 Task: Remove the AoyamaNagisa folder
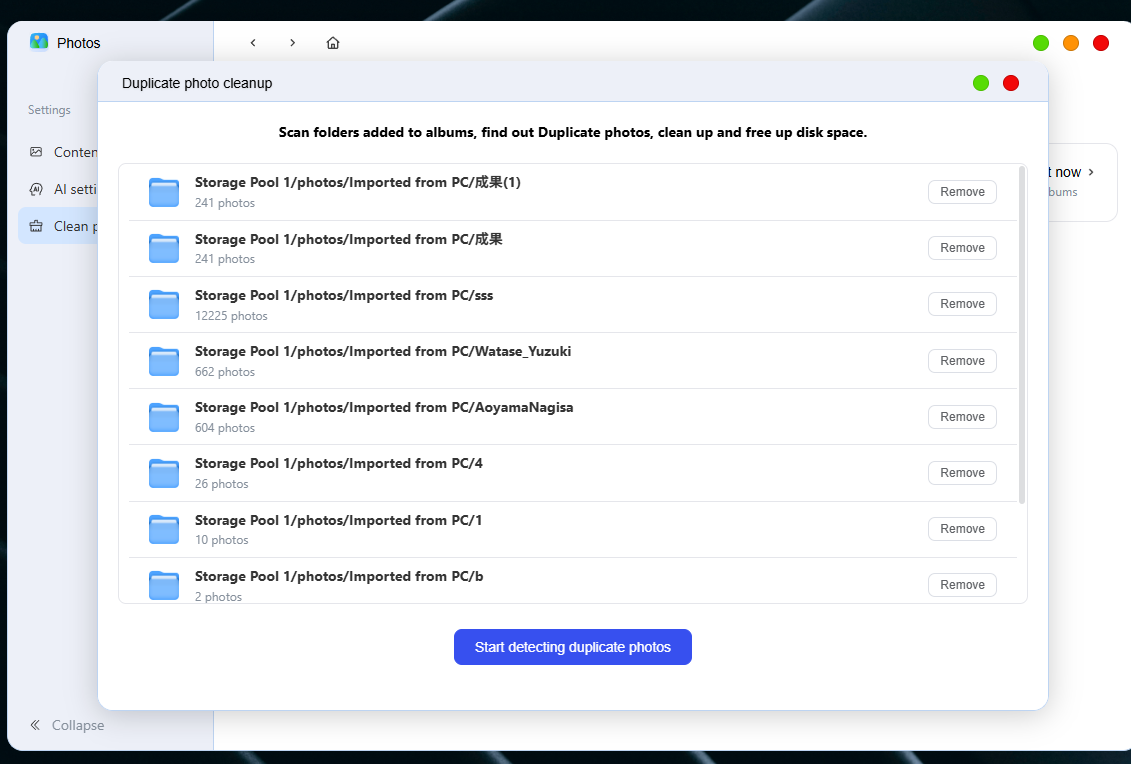(962, 417)
